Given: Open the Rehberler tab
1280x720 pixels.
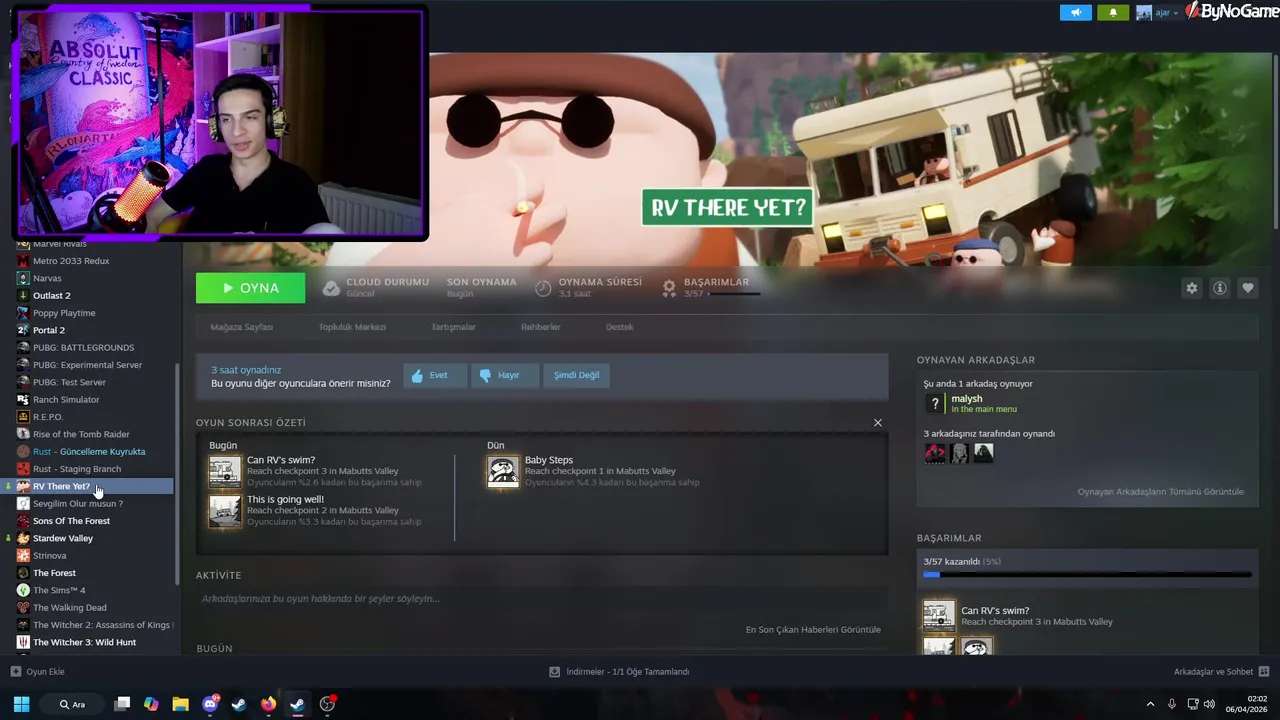Looking at the screenshot, I should coord(540,327).
